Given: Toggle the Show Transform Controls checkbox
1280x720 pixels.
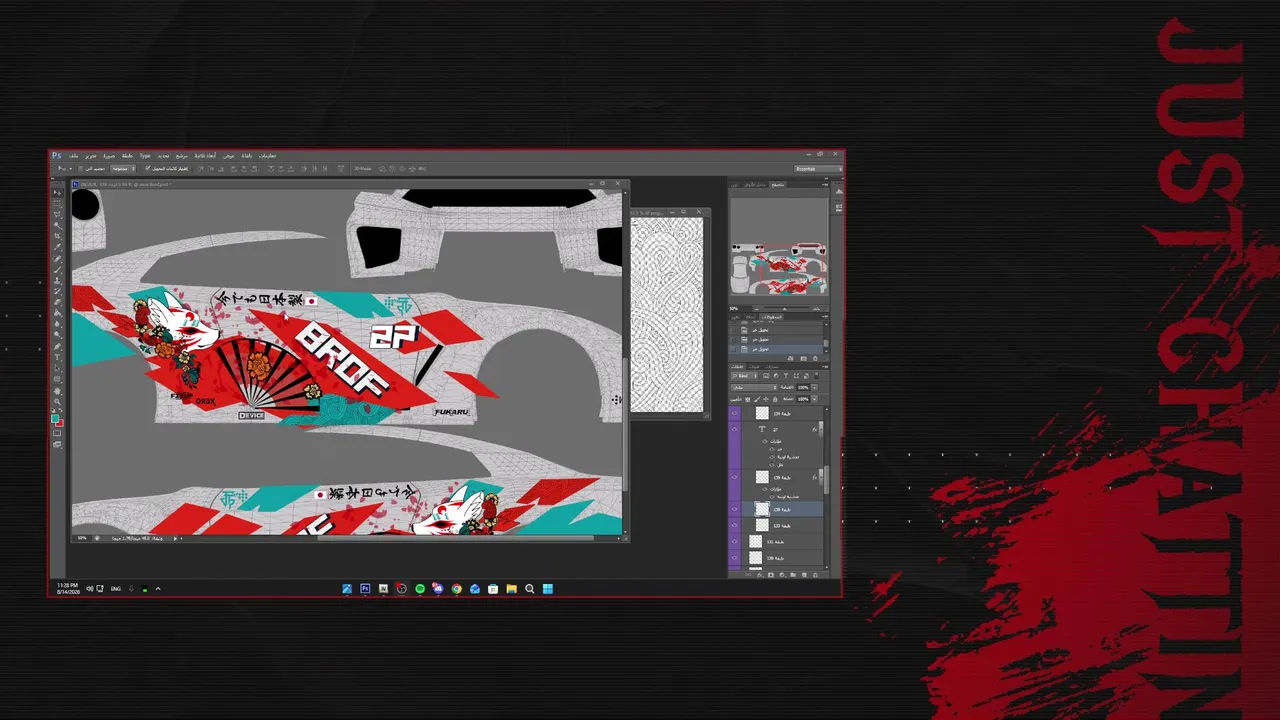Looking at the screenshot, I should click(x=148, y=168).
